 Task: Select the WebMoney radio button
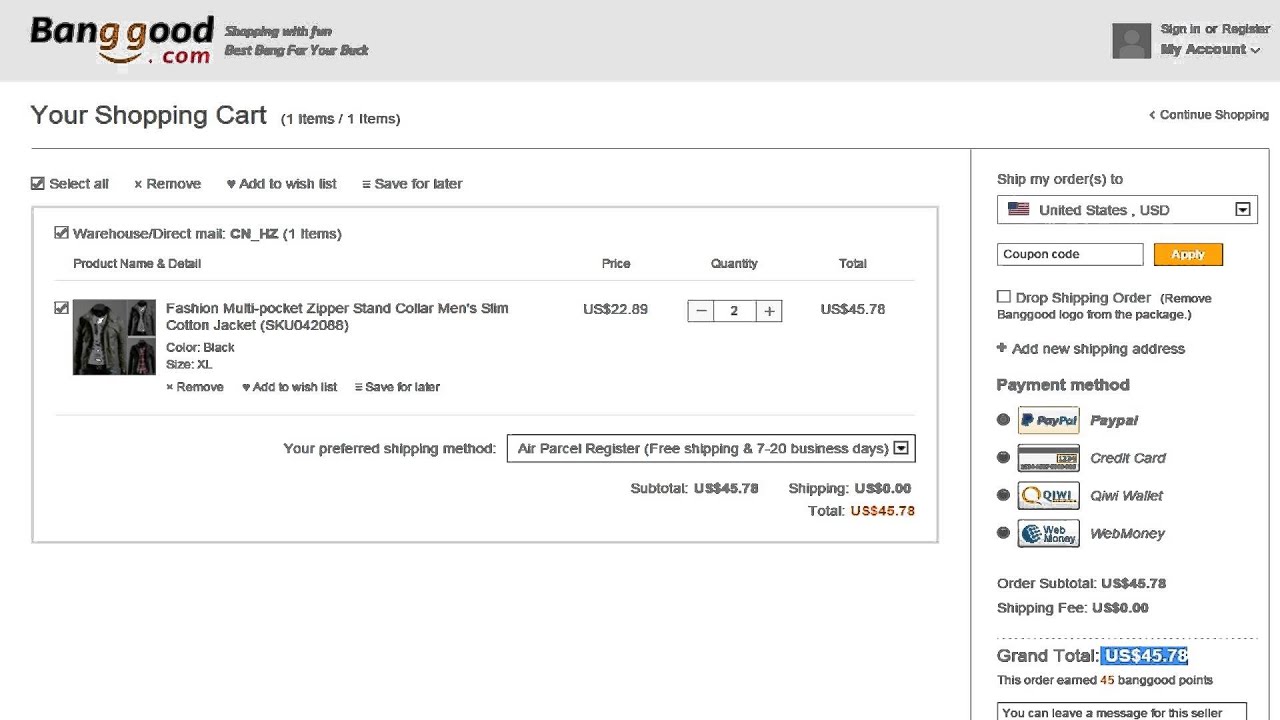coord(1003,533)
